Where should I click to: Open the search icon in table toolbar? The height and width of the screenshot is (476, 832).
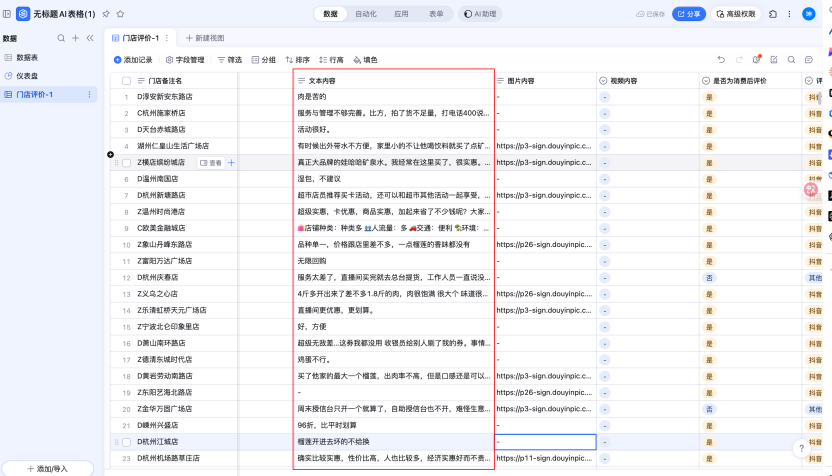[x=792, y=60]
